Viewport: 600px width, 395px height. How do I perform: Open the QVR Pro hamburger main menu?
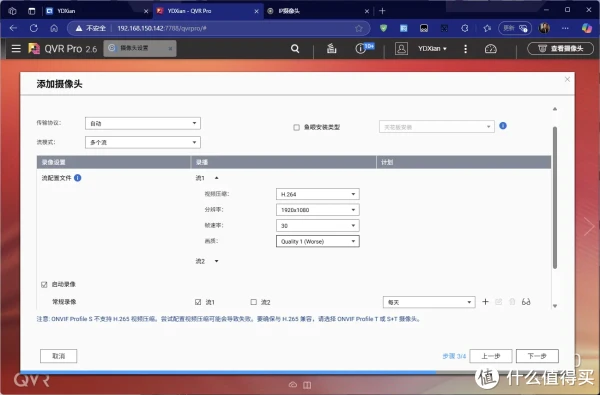16,49
